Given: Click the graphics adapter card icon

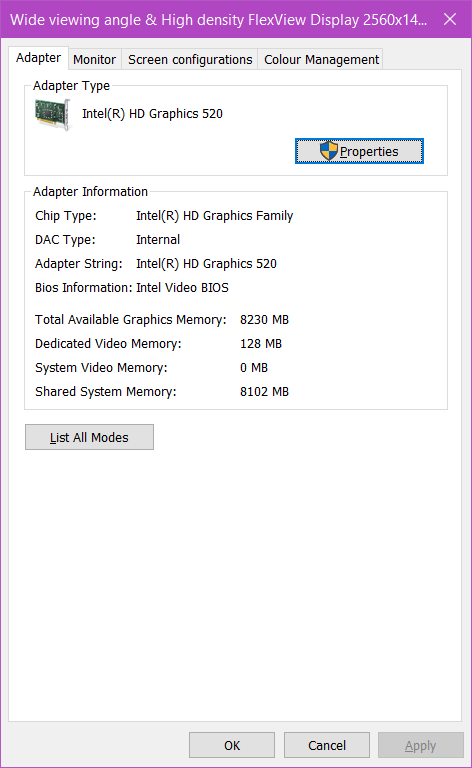Looking at the screenshot, I should point(53,114).
